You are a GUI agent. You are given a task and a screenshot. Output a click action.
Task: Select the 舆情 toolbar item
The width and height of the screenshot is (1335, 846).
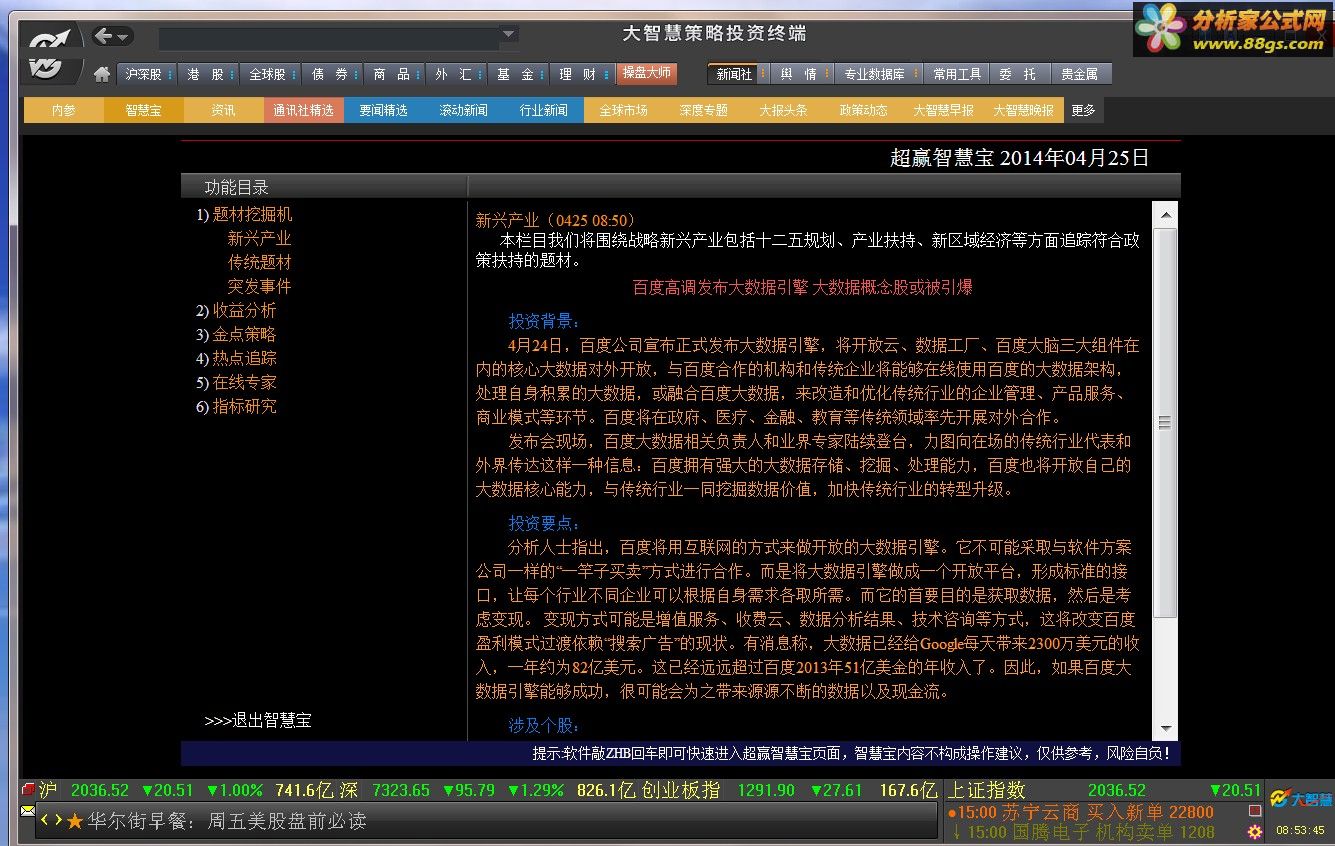tap(801, 74)
